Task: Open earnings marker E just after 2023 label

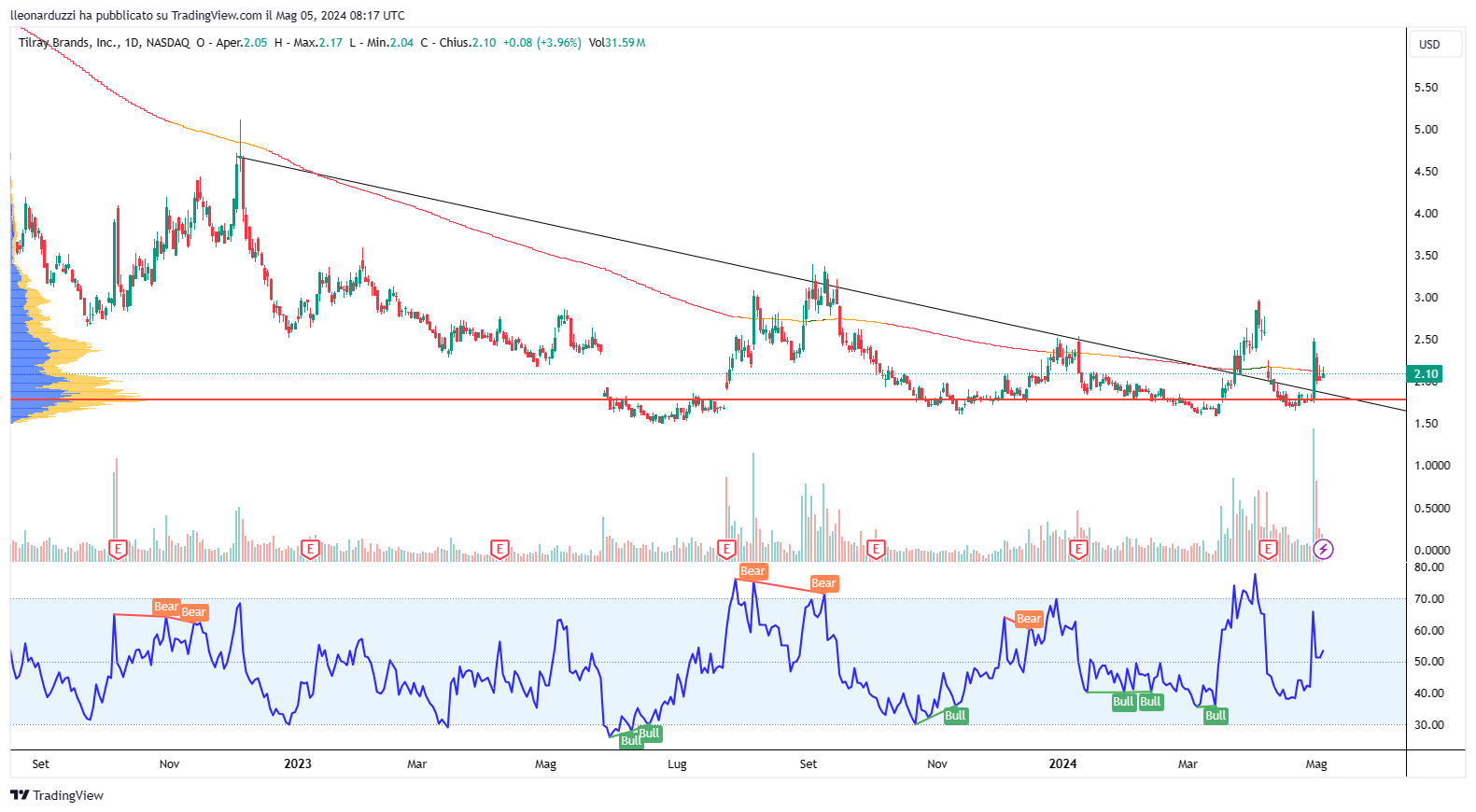Action: pos(311,549)
